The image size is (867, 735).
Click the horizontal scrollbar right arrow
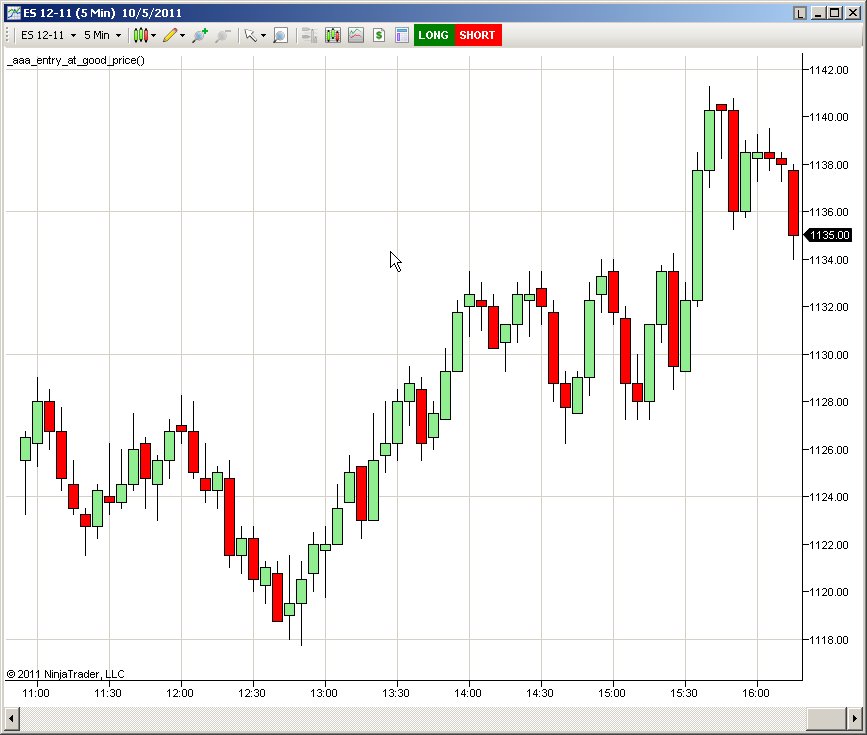coord(854,719)
